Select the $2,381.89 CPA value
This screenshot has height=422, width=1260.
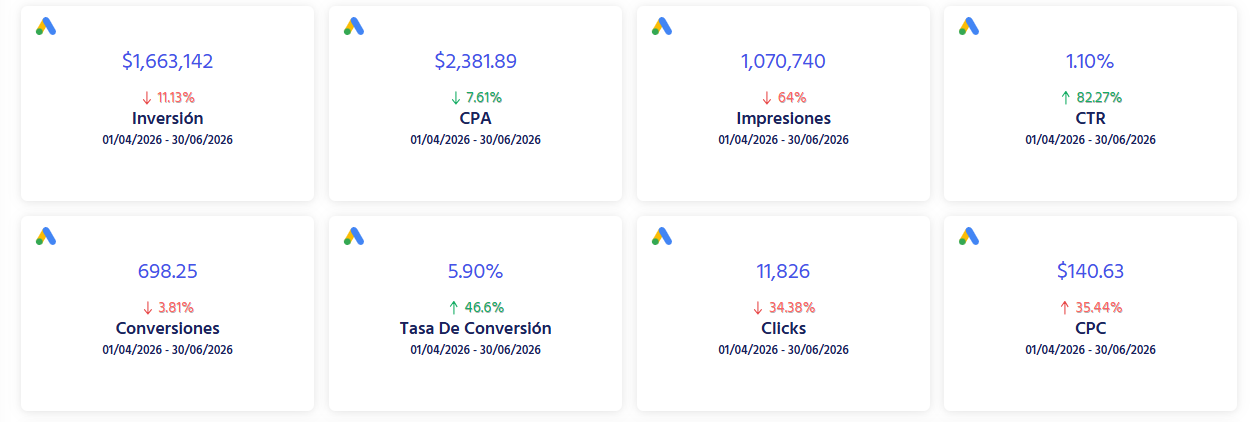coord(476,62)
